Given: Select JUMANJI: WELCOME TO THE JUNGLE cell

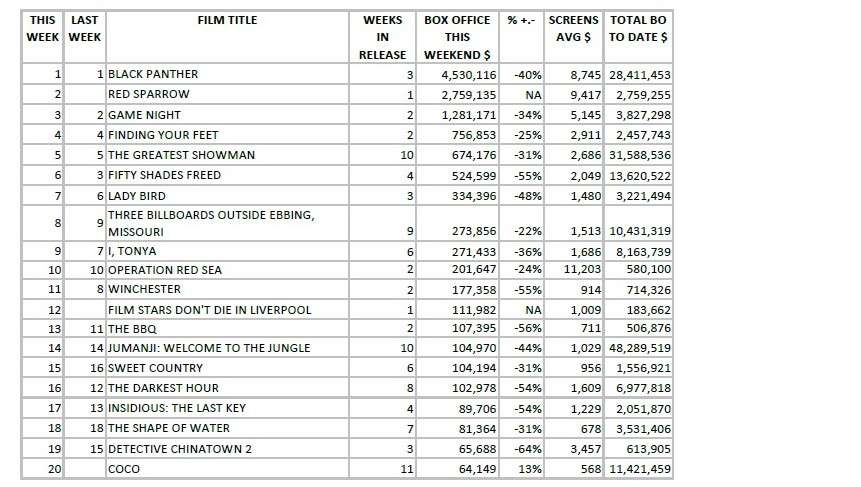Looking at the screenshot, I should click(209, 348).
